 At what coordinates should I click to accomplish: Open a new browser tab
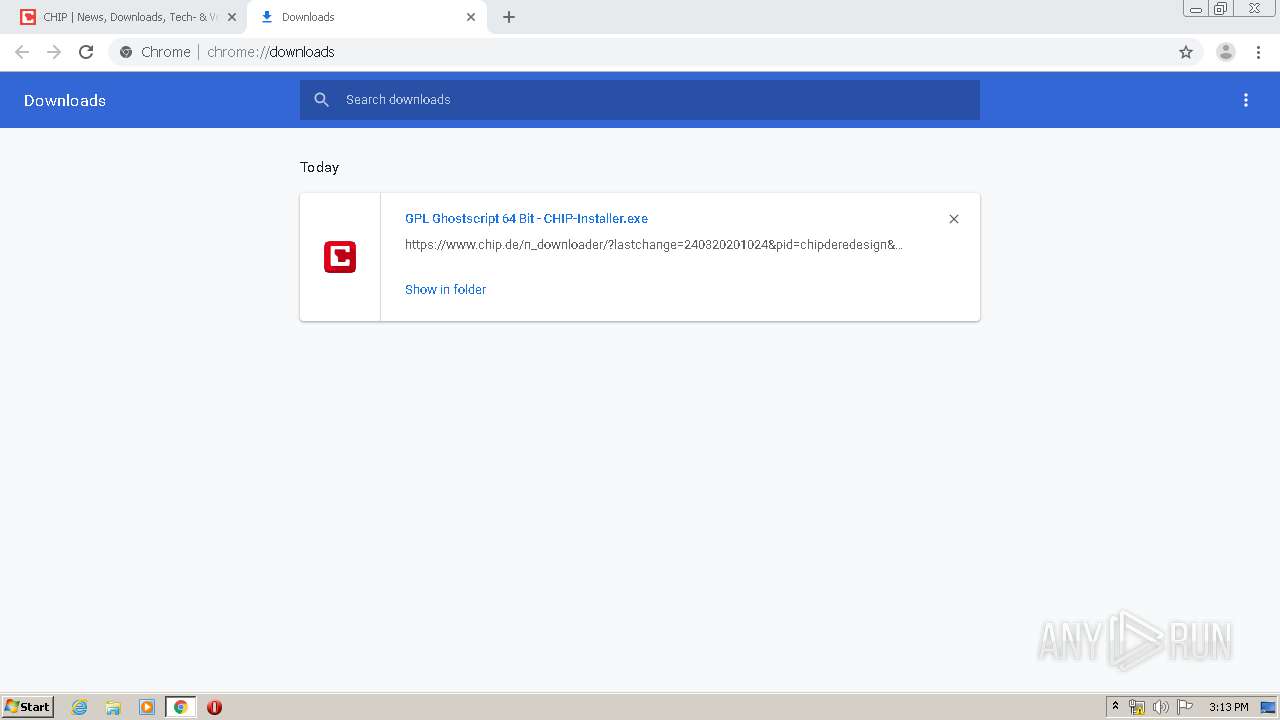(509, 17)
